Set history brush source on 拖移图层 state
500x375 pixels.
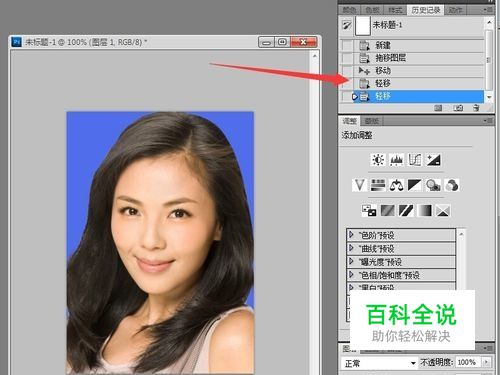click(x=347, y=58)
